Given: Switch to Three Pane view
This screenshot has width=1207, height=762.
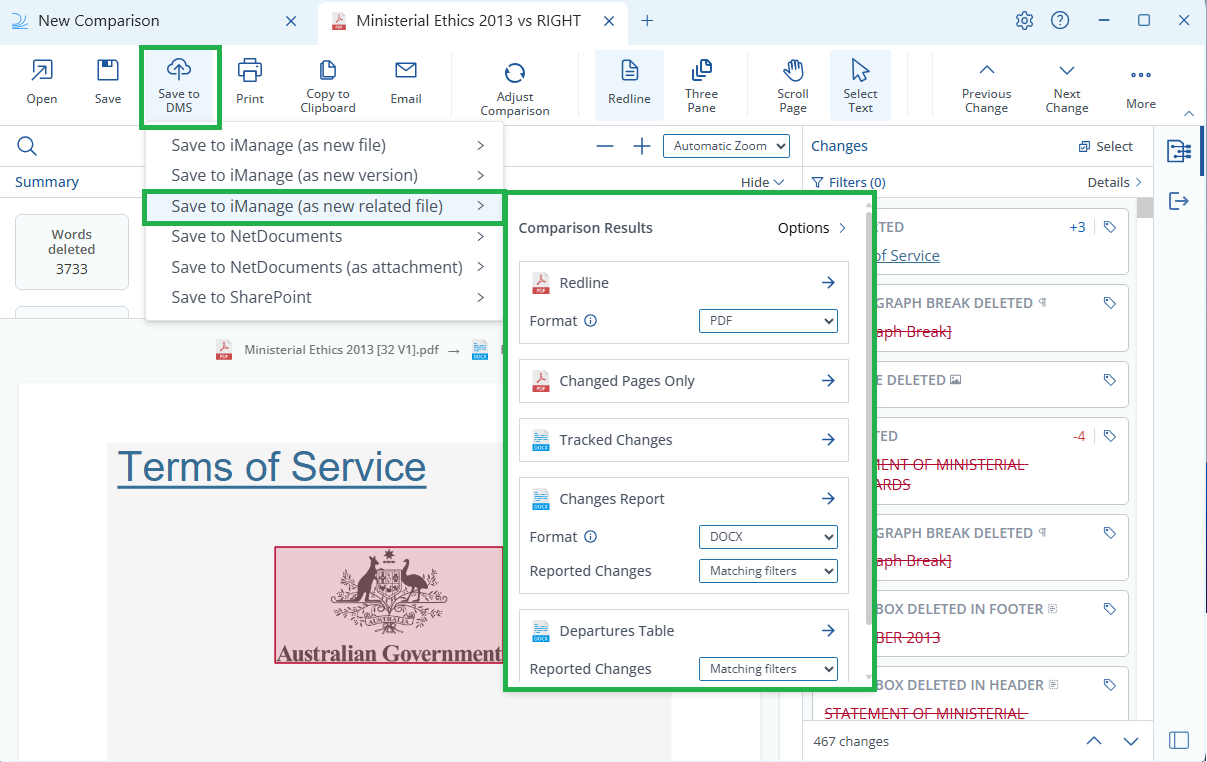Looking at the screenshot, I should 702,86.
